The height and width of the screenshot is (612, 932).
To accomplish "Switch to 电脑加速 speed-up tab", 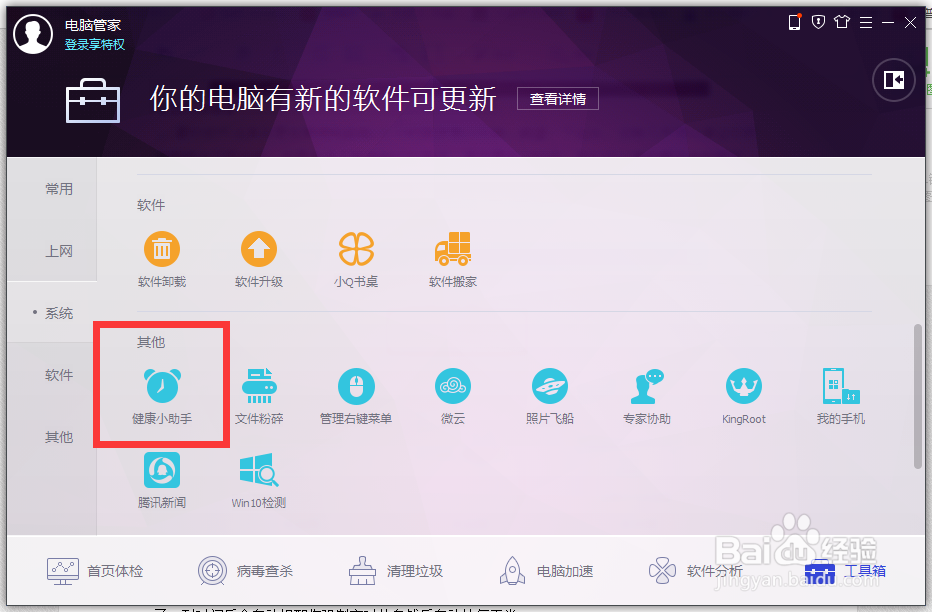I will (x=546, y=571).
